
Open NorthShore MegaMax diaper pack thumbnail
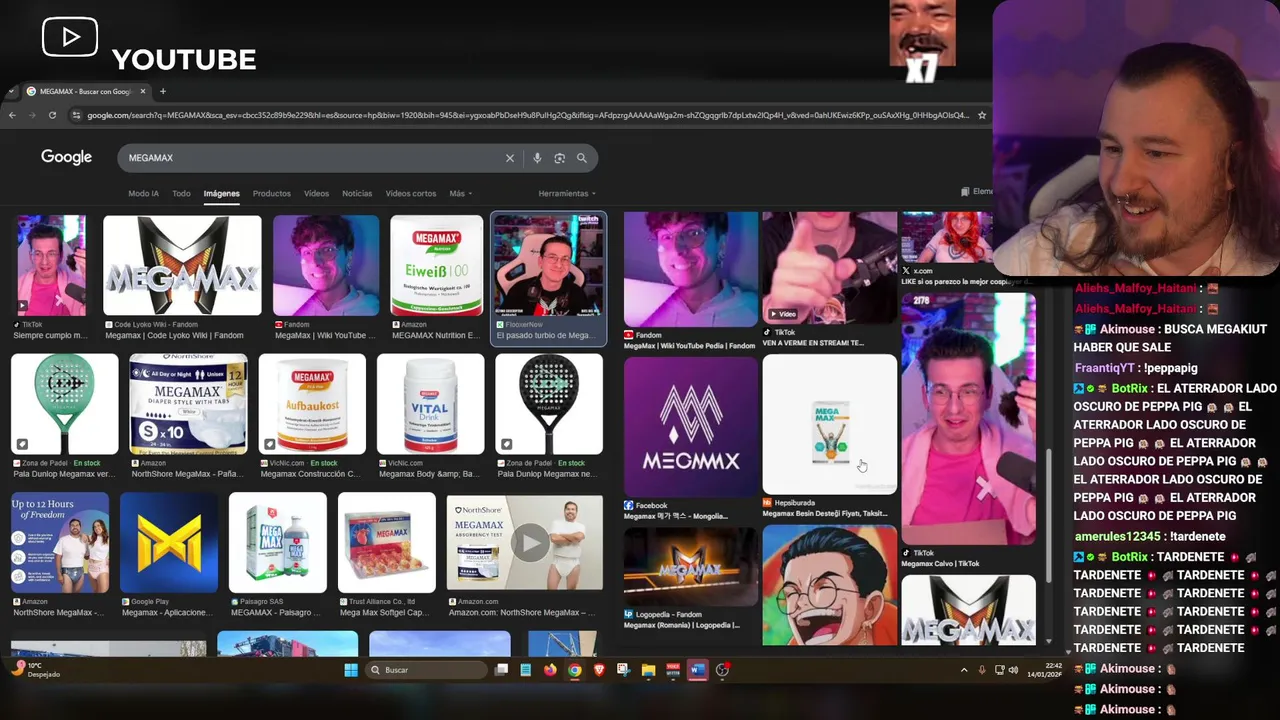click(188, 403)
